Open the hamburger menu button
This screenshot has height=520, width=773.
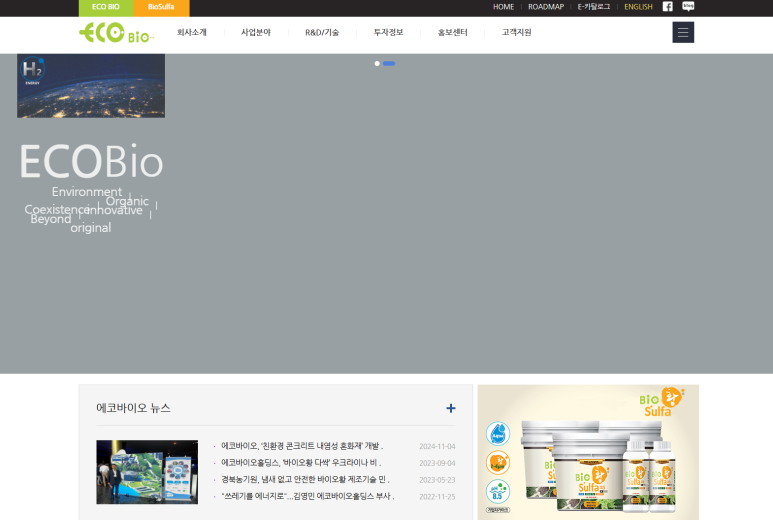point(683,32)
